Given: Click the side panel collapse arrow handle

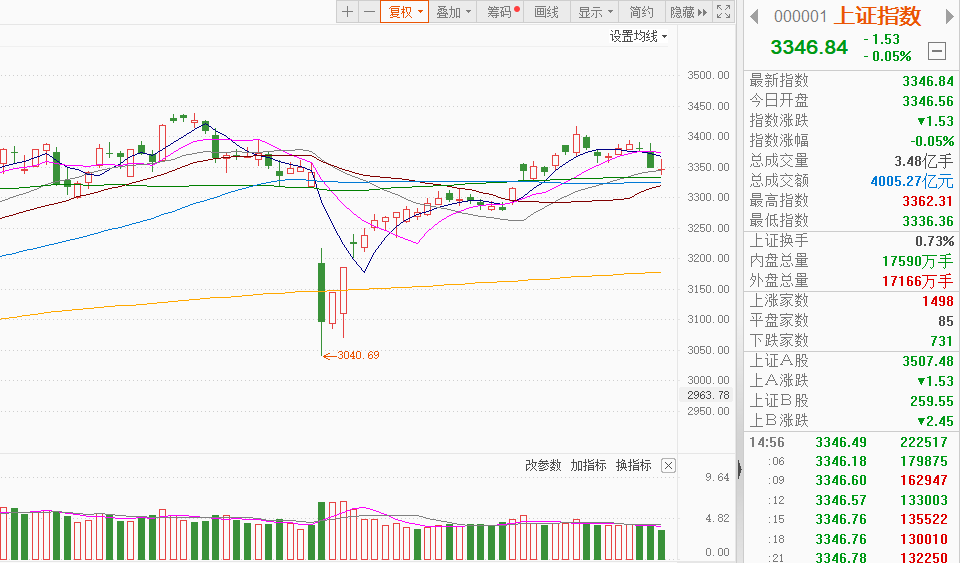Looking at the screenshot, I should tap(740, 469).
